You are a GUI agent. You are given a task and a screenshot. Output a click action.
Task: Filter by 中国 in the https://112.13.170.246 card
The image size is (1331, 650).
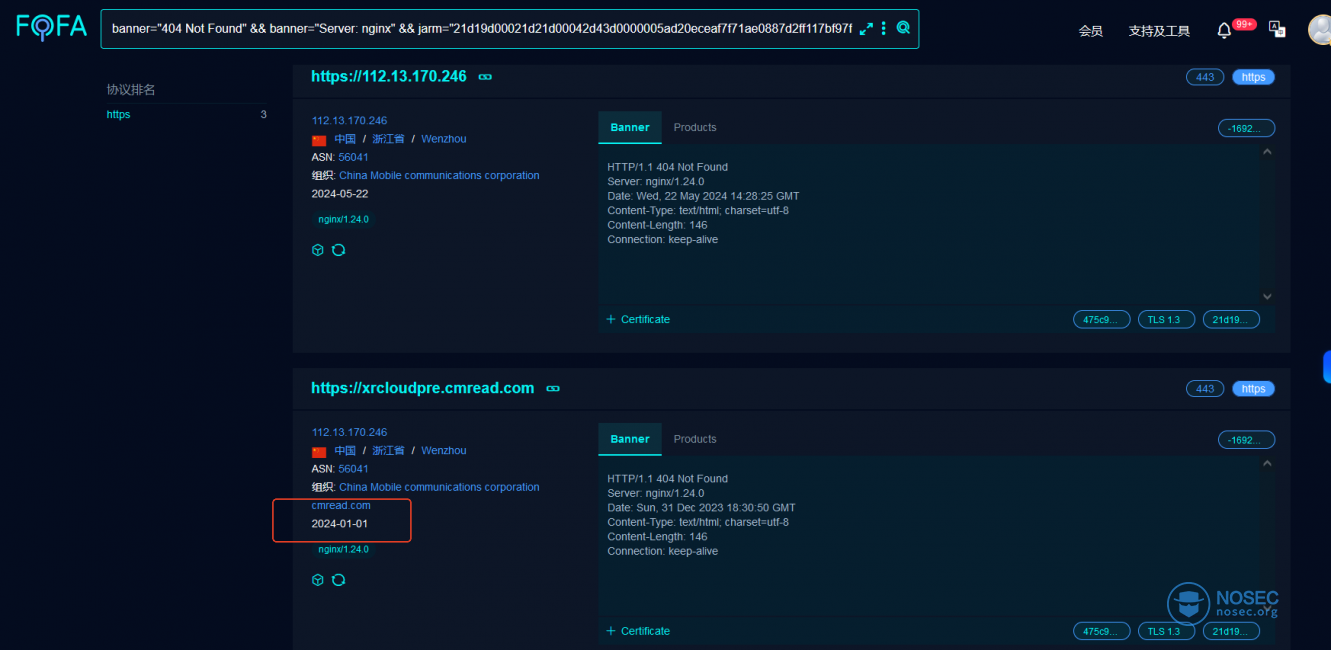[345, 139]
